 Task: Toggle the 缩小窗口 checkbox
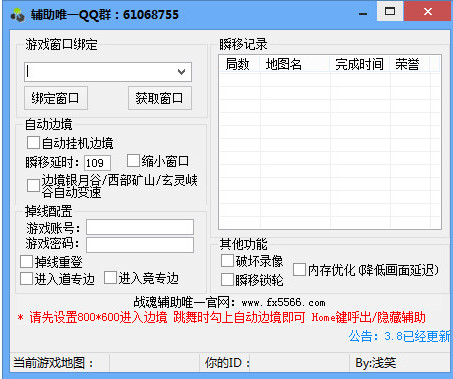(x=133, y=161)
